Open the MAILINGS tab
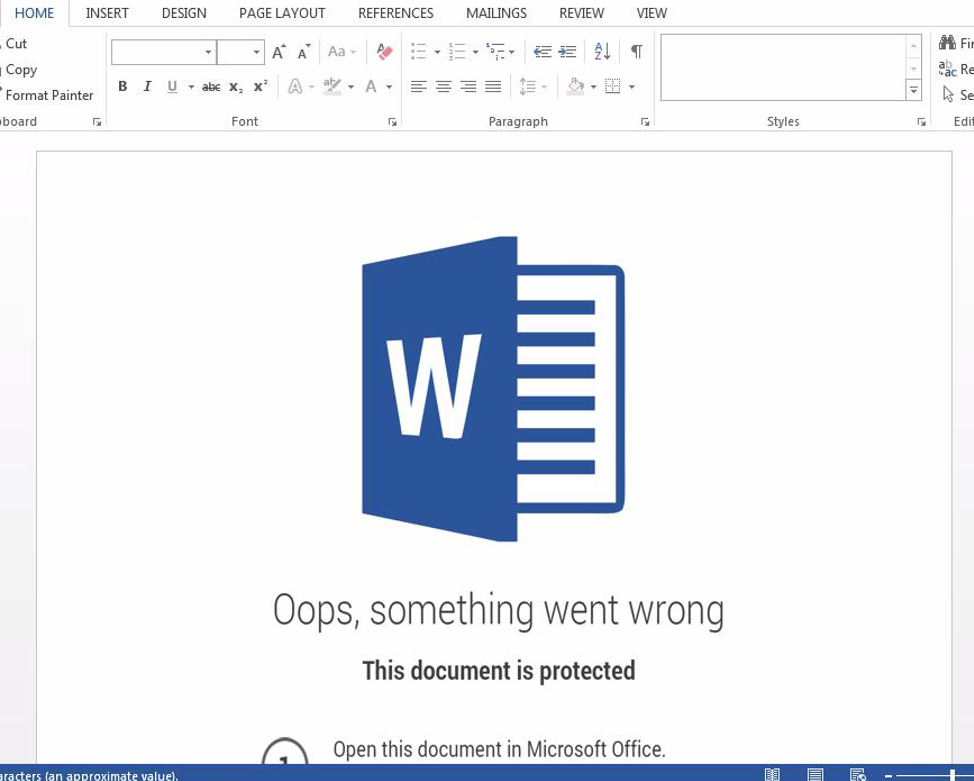This screenshot has height=781, width=974. click(496, 13)
